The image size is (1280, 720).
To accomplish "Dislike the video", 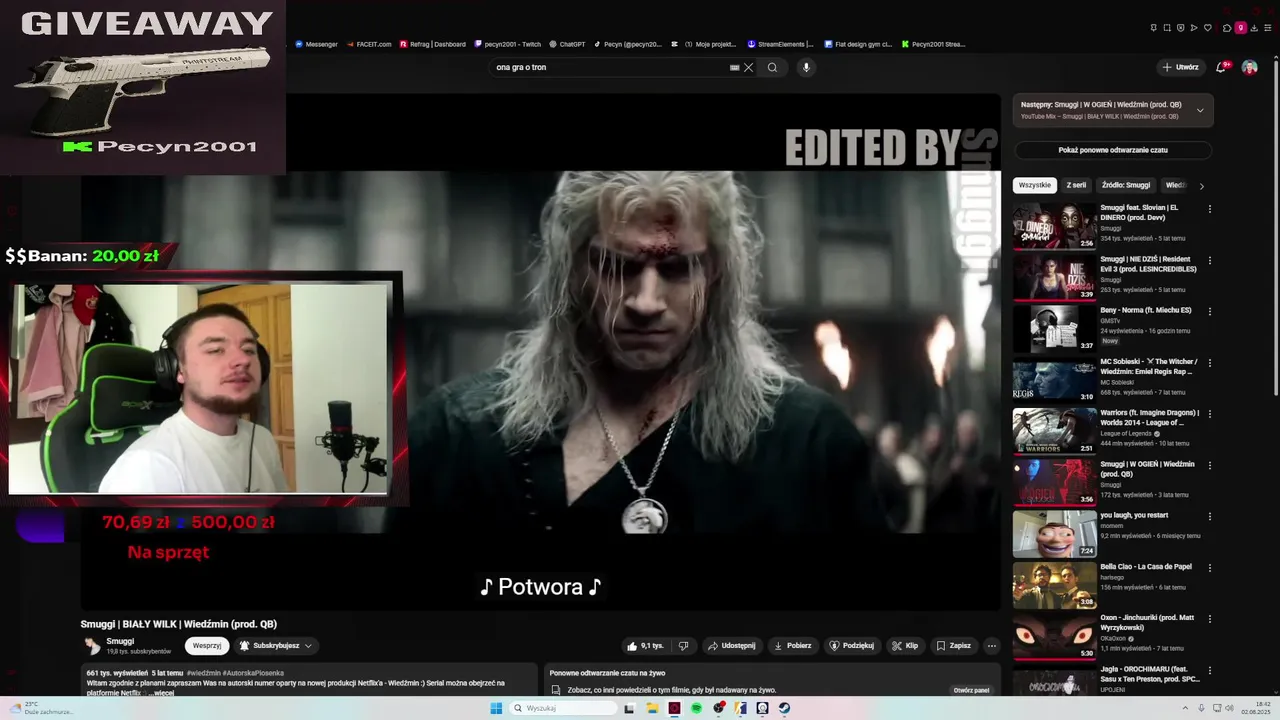I will [683, 646].
